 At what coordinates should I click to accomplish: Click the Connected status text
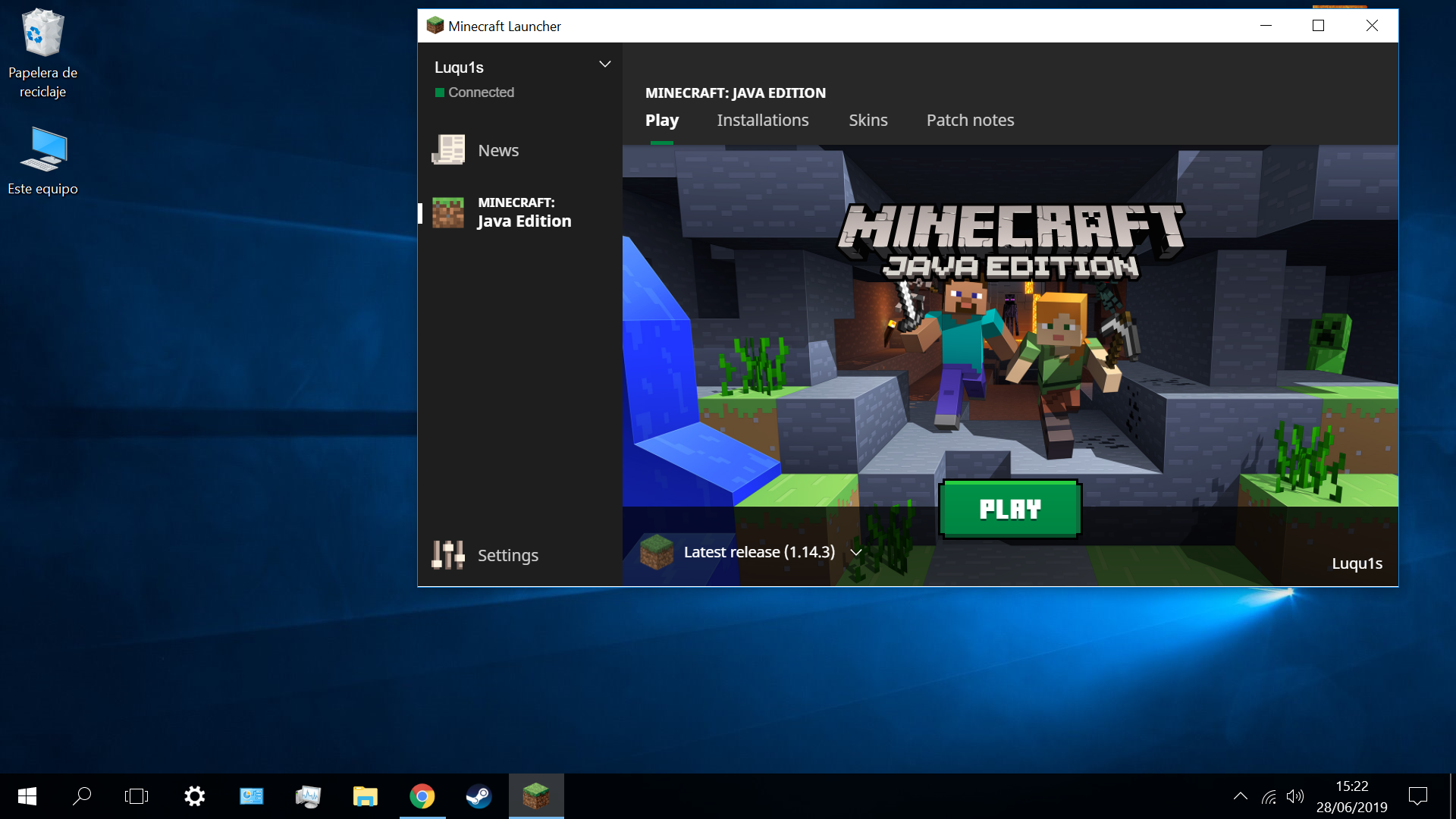(x=481, y=93)
